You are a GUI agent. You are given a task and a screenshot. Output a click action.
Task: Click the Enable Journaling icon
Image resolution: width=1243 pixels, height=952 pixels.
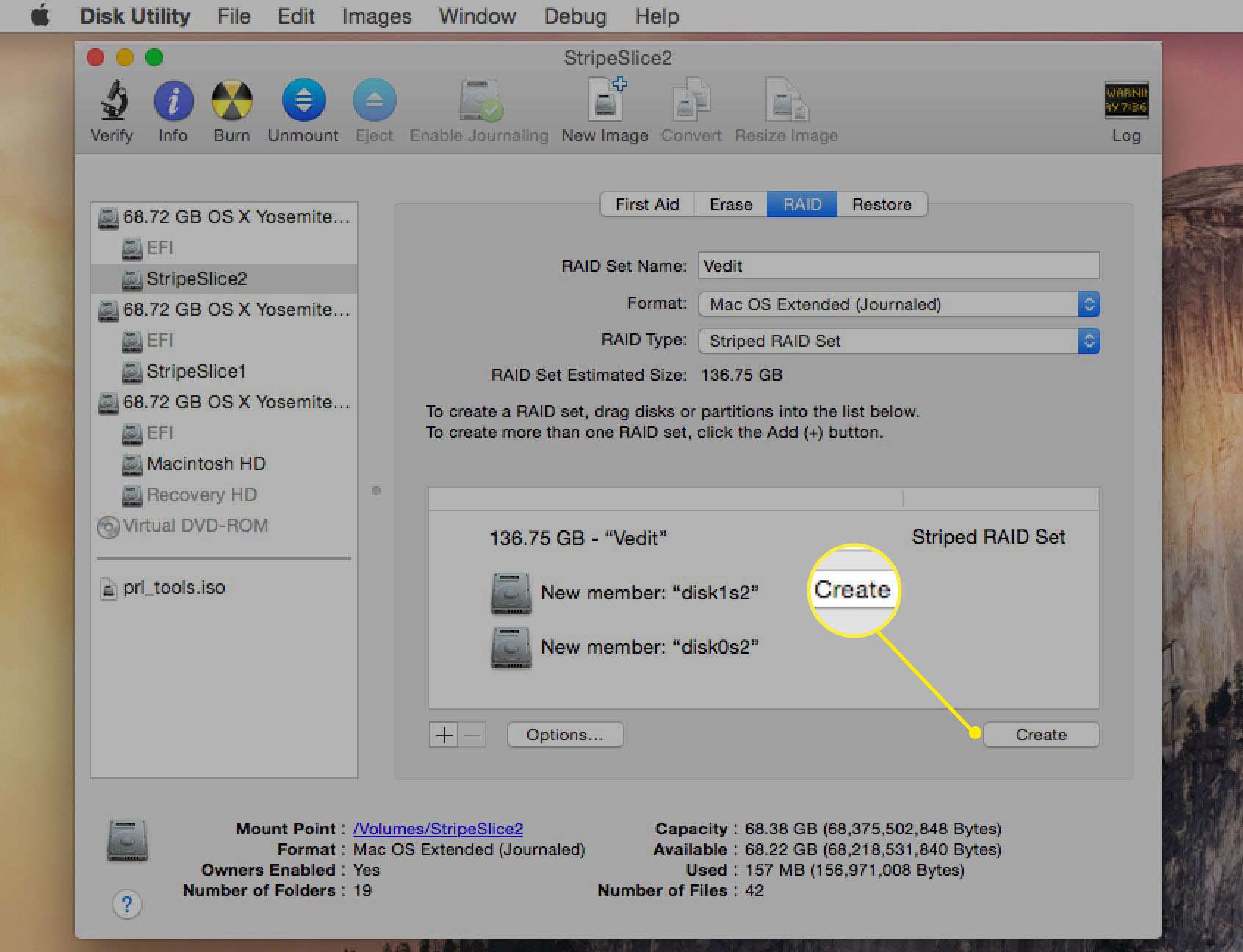coord(480,101)
